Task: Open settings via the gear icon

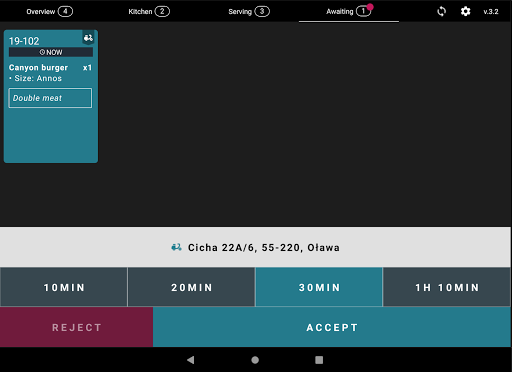Action: (465, 11)
